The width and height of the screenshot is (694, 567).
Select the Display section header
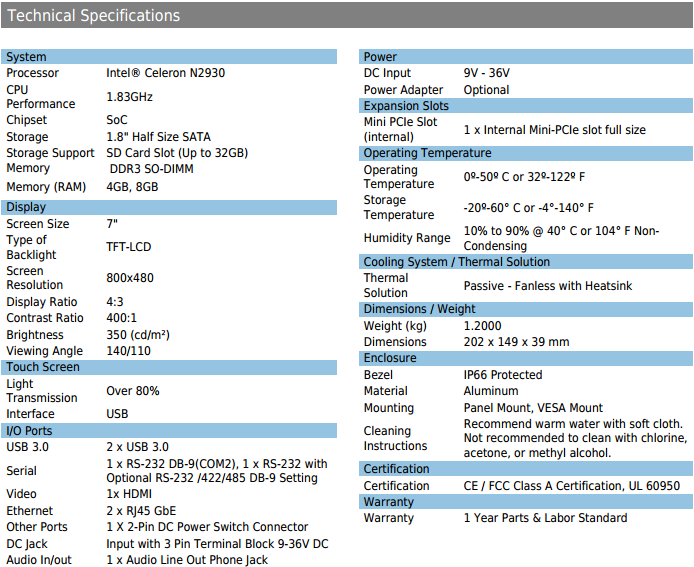click(x=169, y=207)
